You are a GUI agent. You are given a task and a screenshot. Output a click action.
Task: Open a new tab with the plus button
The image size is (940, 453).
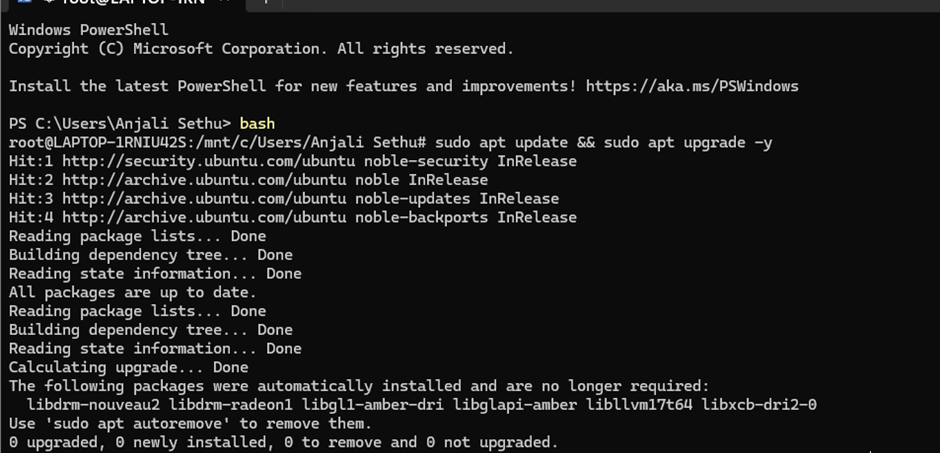[267, 3]
